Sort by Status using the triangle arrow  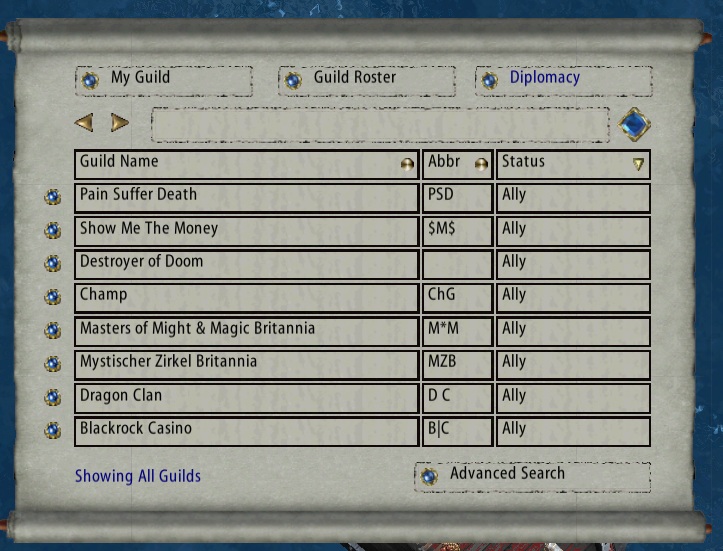(638, 164)
